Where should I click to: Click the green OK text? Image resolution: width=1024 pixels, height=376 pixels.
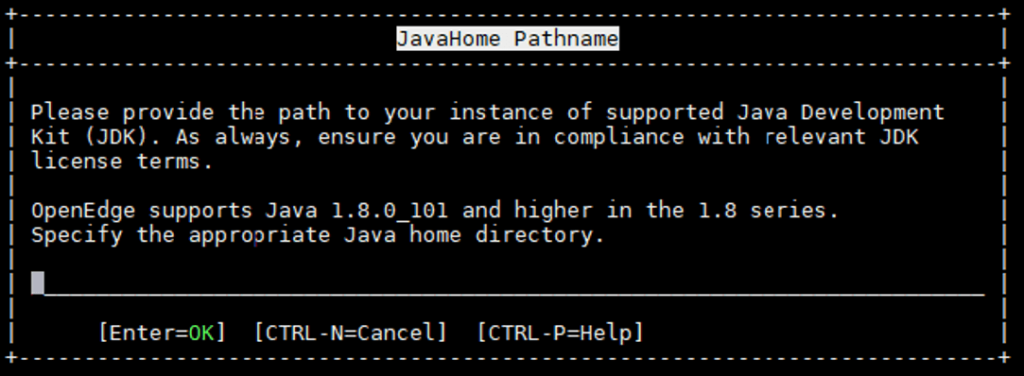tap(201, 333)
